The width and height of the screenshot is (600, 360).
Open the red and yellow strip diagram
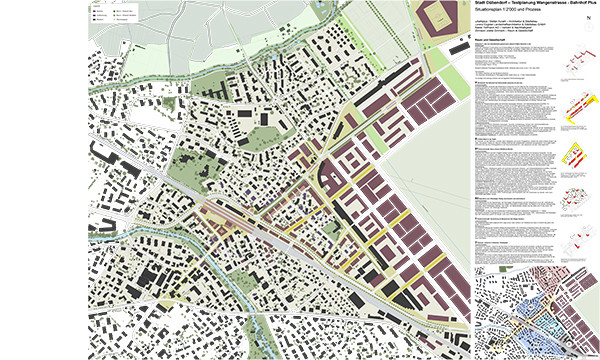click(579, 108)
